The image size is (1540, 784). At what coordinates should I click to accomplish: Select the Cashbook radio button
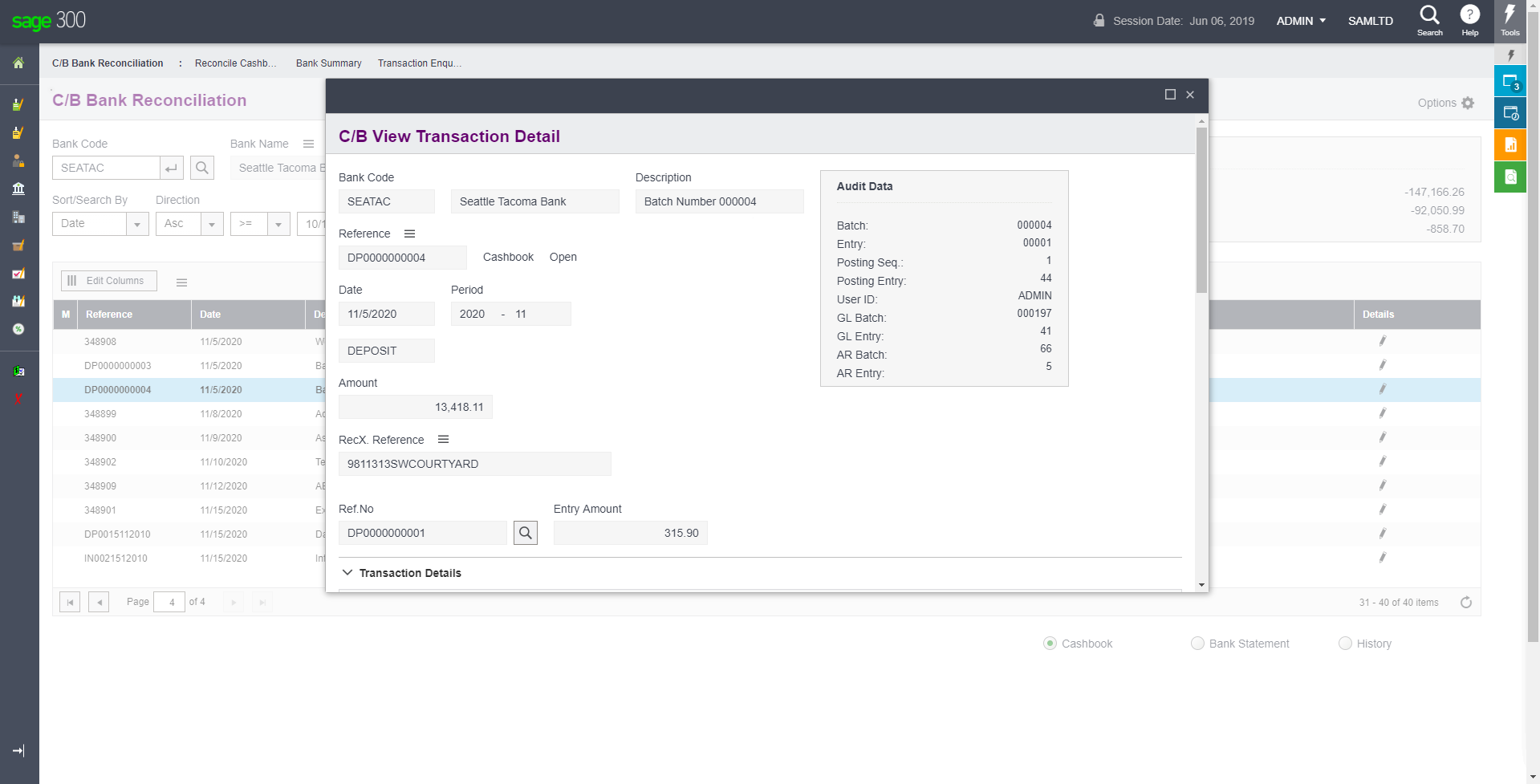point(1050,644)
